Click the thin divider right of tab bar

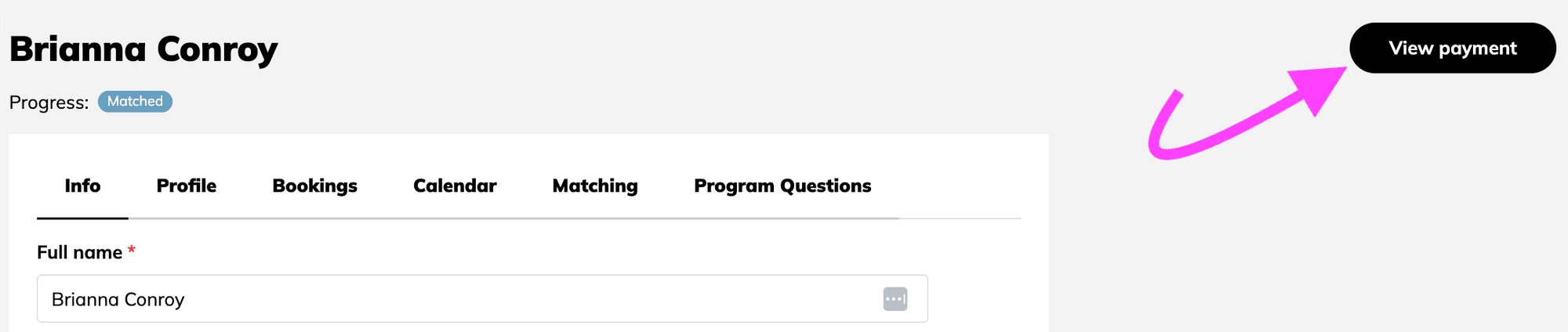tap(960, 218)
